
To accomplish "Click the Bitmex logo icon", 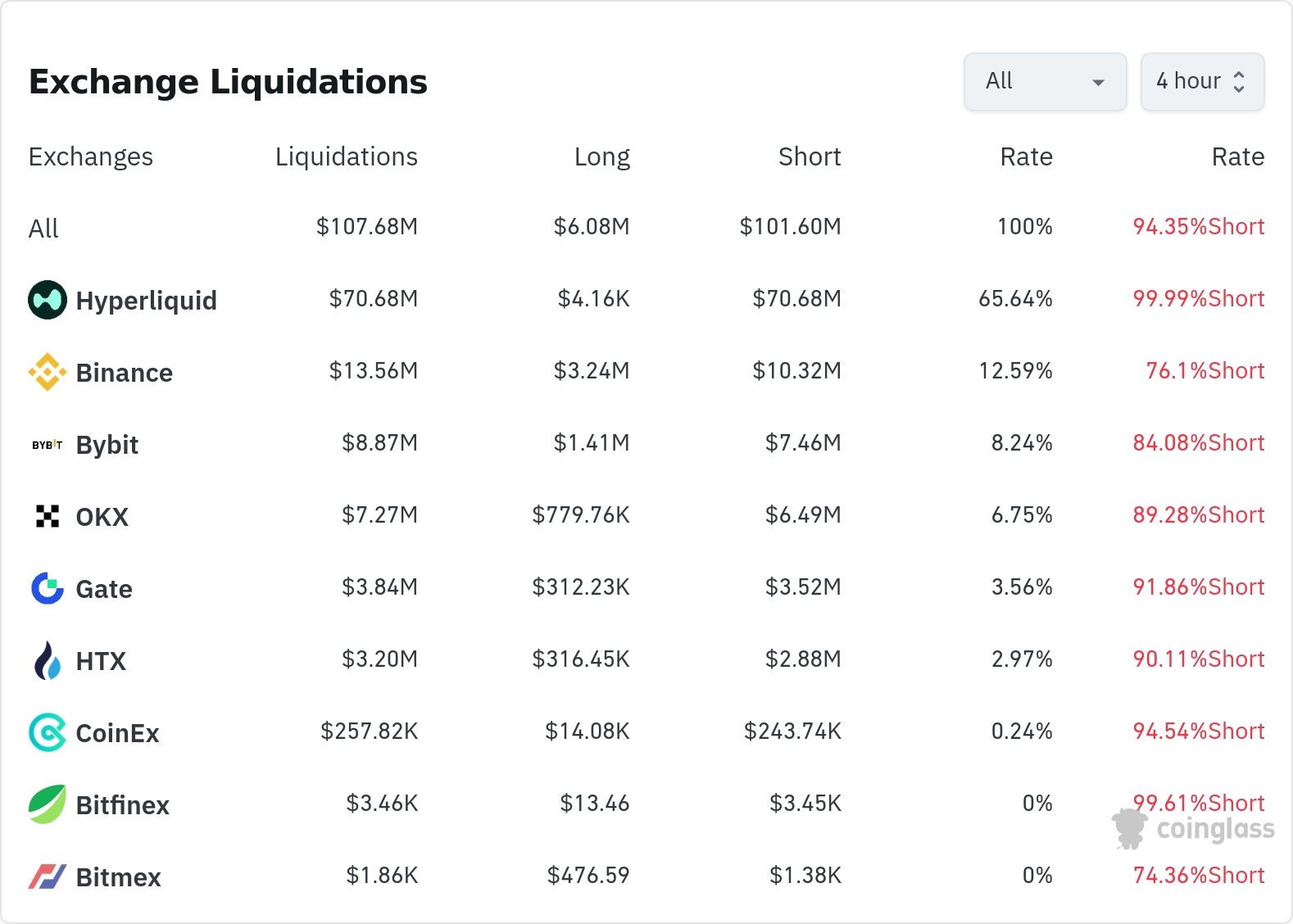I will click(x=48, y=876).
